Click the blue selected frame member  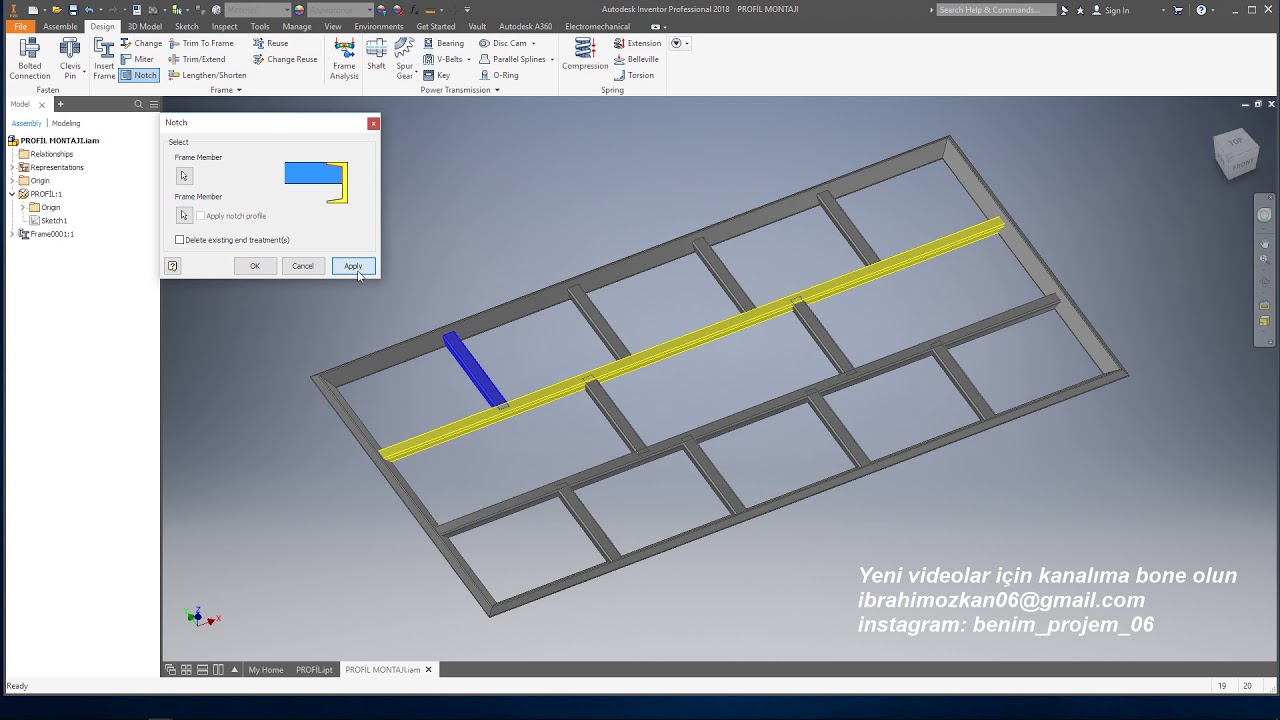[x=474, y=369]
